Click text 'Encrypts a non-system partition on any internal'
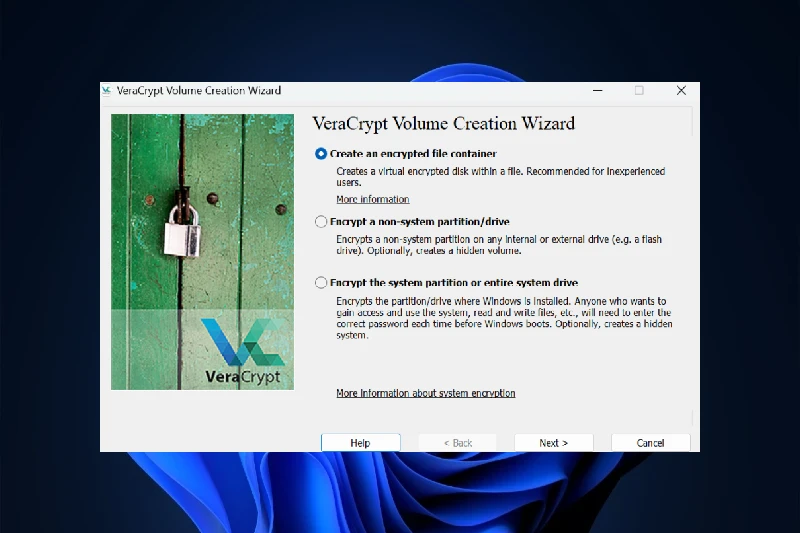800x533 pixels. pos(436,239)
